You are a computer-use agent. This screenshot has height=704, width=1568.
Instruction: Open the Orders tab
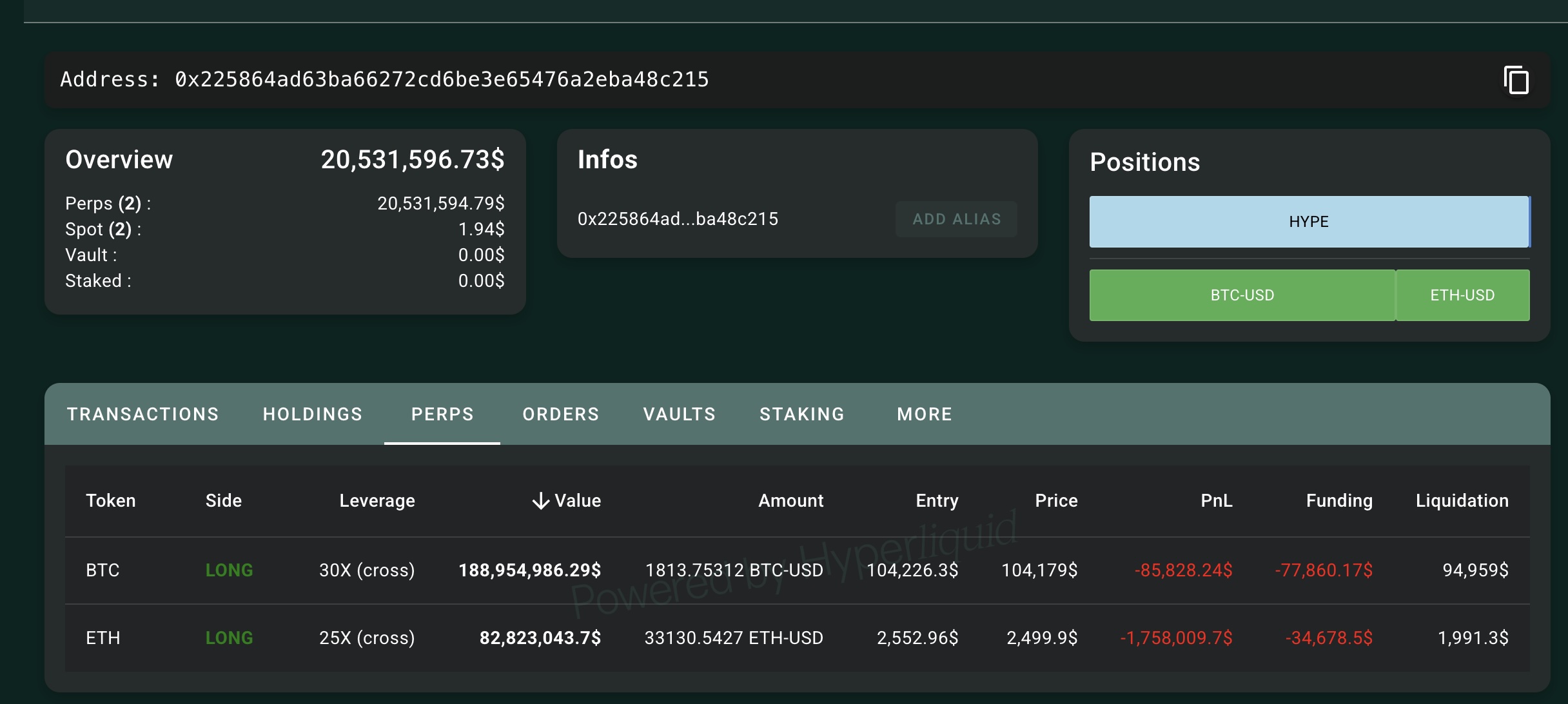point(561,414)
